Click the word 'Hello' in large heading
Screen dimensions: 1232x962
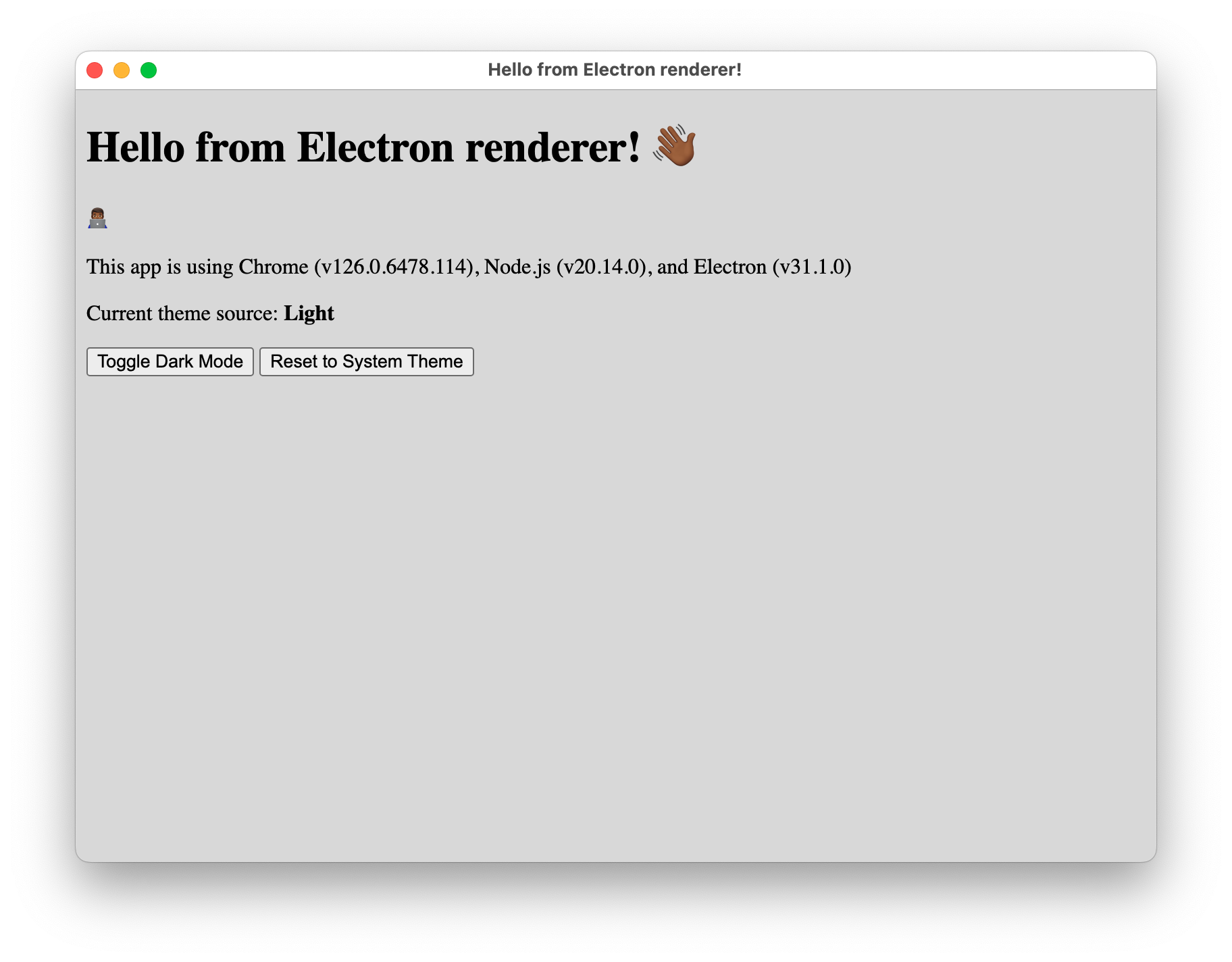click(135, 147)
